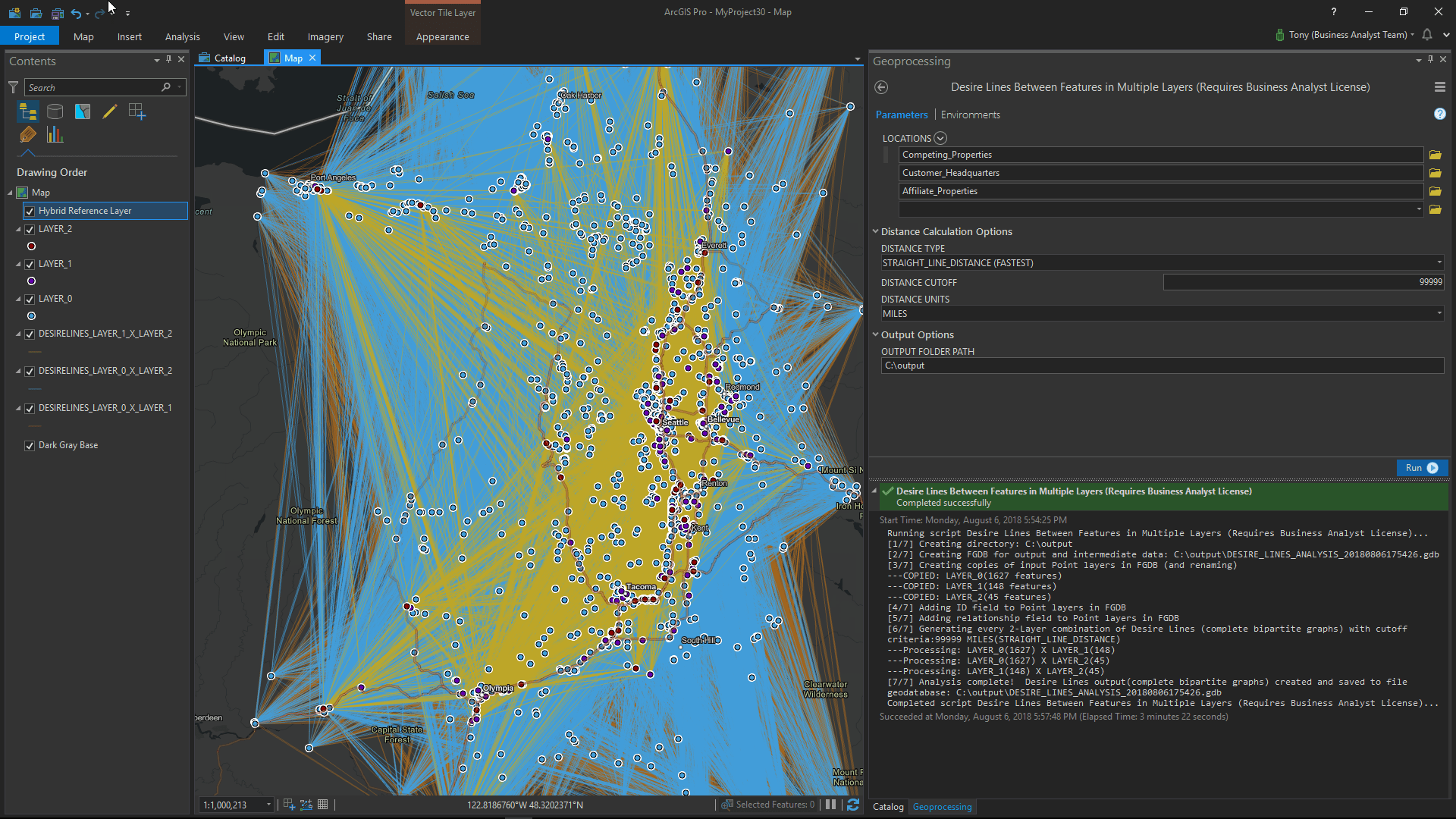Click LAYER_2 red point symbol
The image size is (1456, 819).
click(x=31, y=246)
